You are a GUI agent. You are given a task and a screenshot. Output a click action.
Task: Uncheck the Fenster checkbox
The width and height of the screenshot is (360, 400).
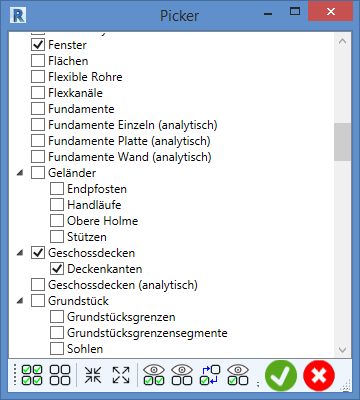[x=38, y=44]
